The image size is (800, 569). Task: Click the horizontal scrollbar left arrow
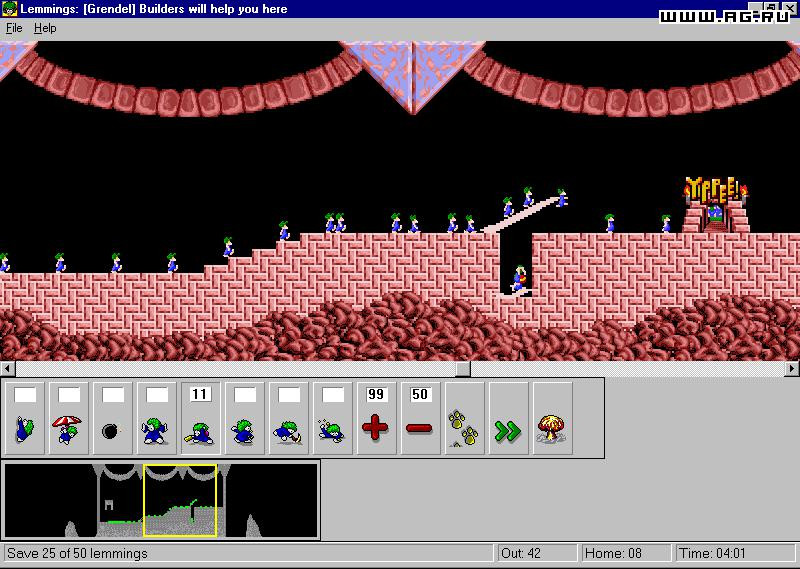pyautogui.click(x=7, y=369)
